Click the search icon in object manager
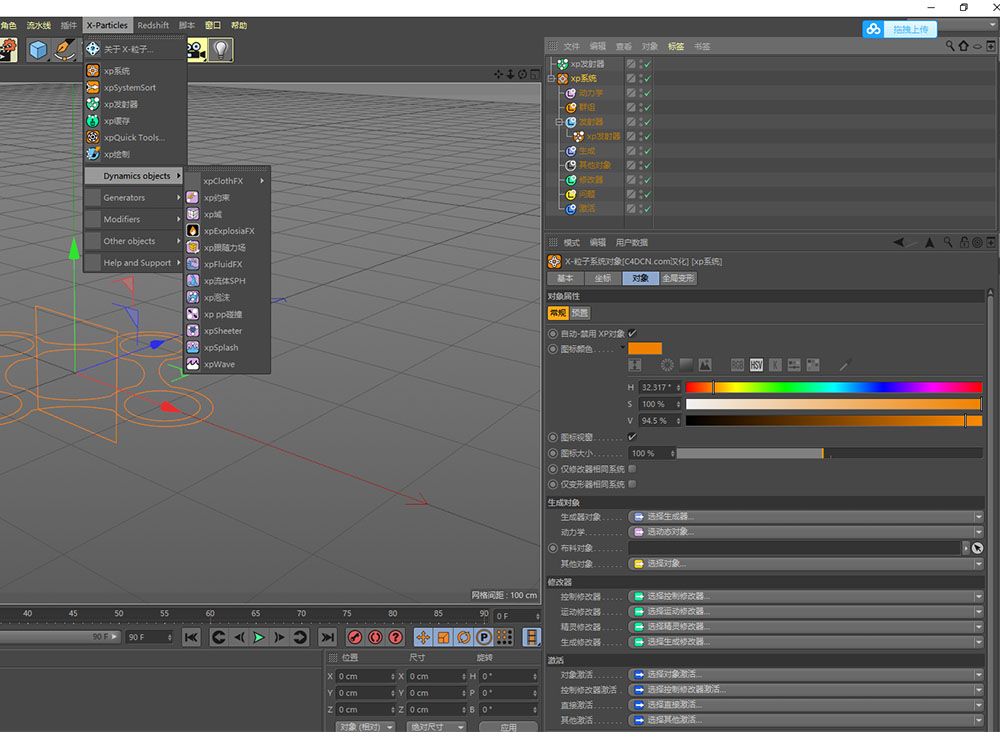Image resolution: width=1000 pixels, height=732 pixels. tap(950, 46)
